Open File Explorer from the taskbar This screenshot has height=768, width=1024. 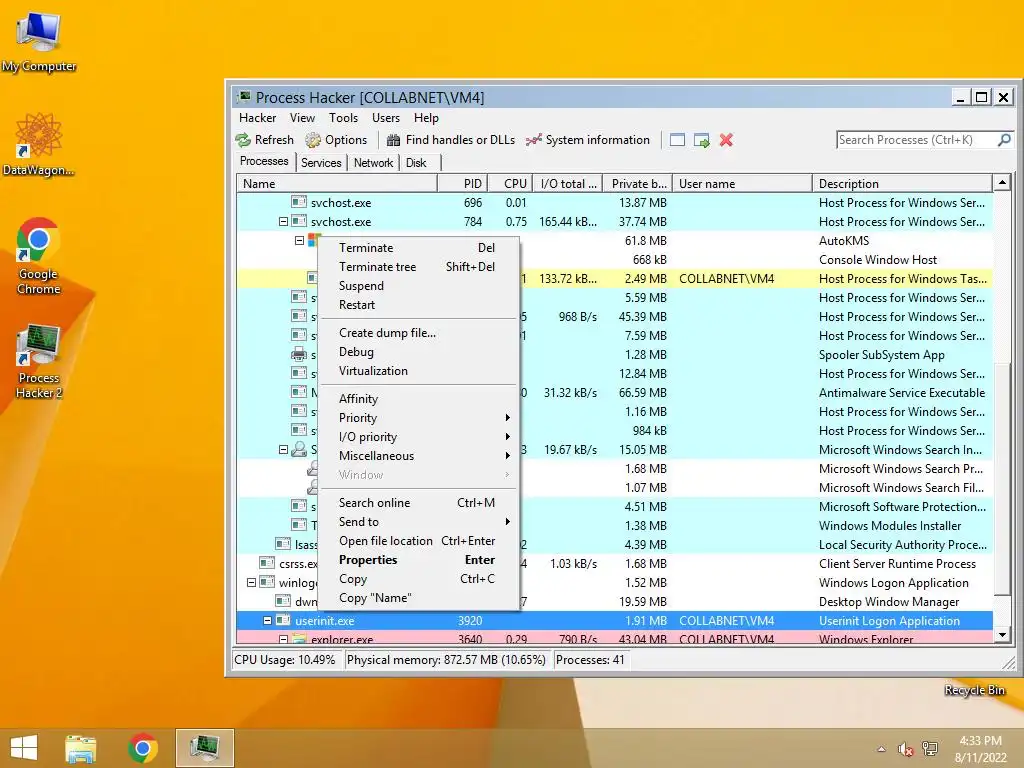tap(81, 748)
